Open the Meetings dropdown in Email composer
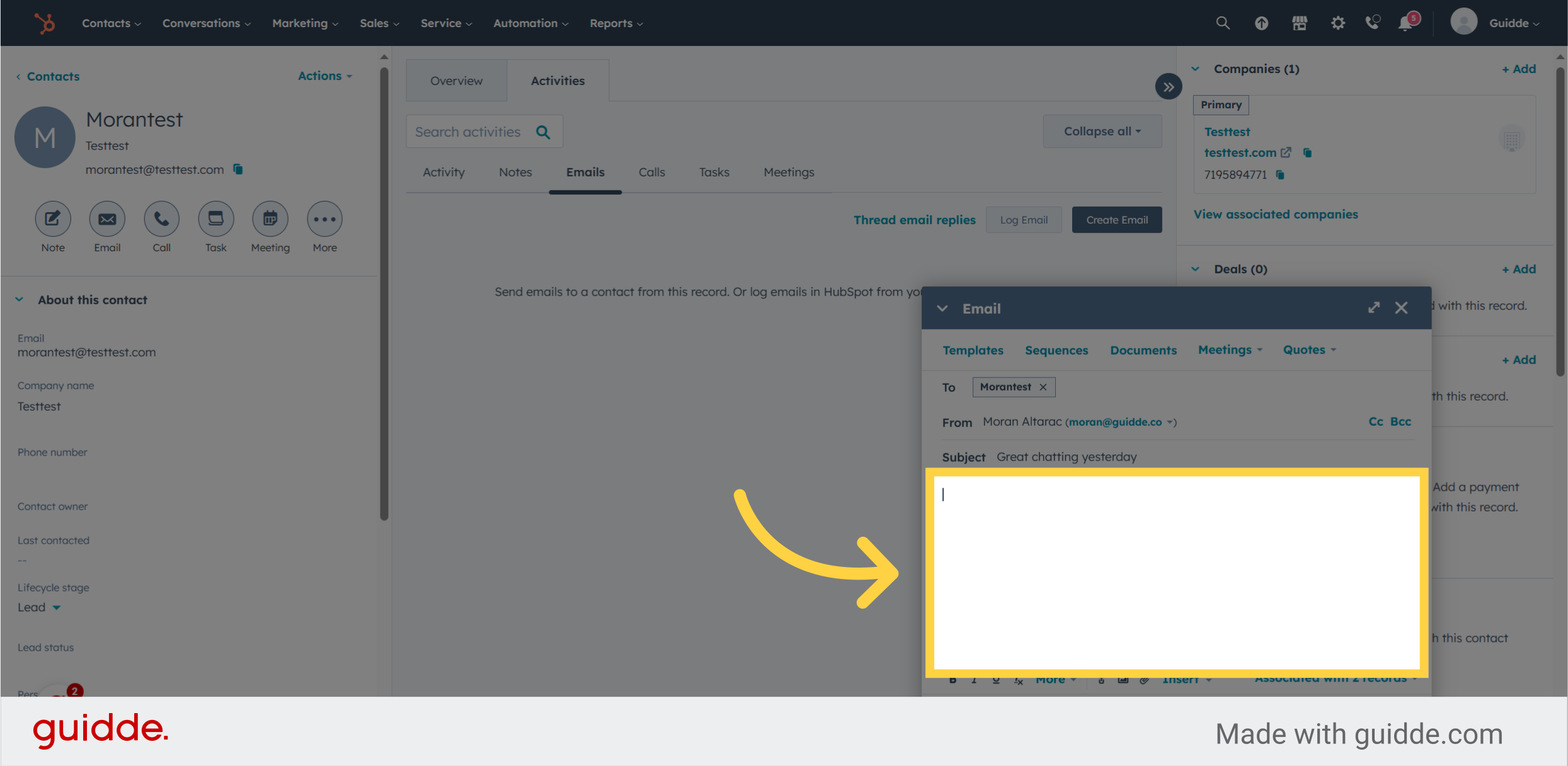The width and height of the screenshot is (1568, 766). pyautogui.click(x=1230, y=350)
